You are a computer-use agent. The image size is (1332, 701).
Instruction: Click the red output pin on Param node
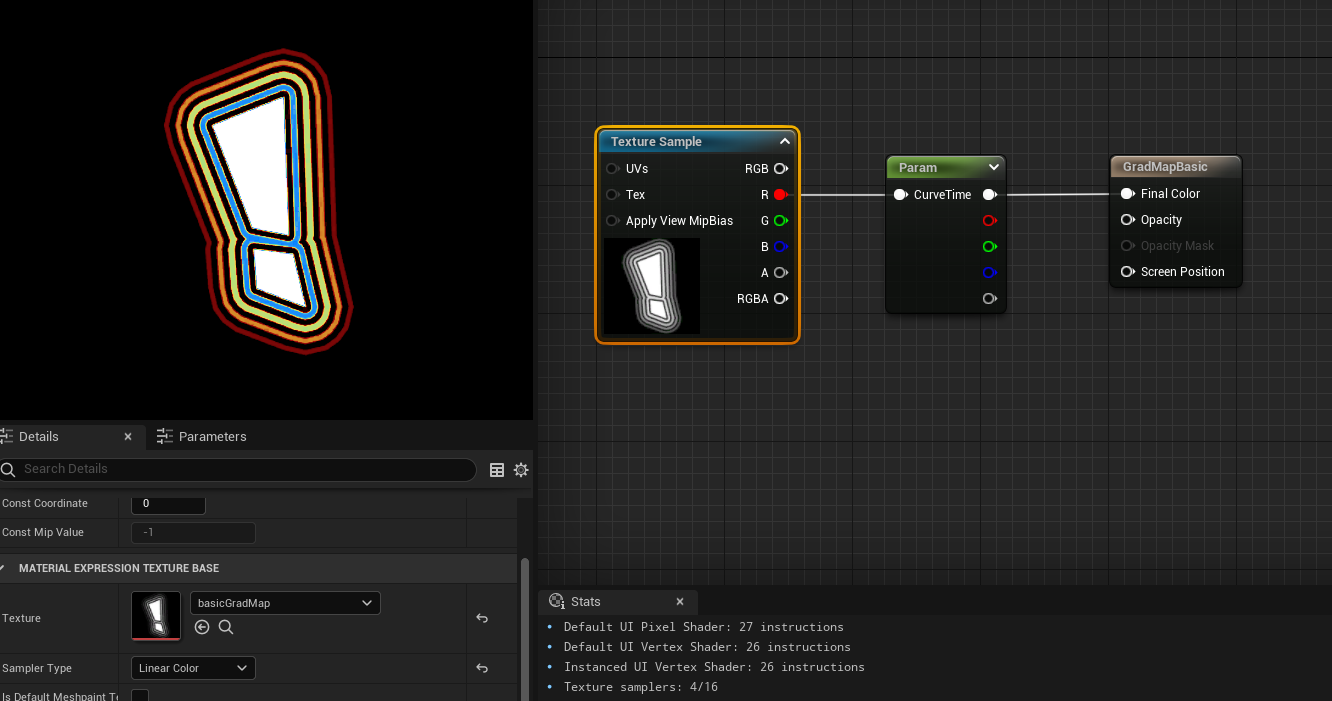pyautogui.click(x=989, y=221)
